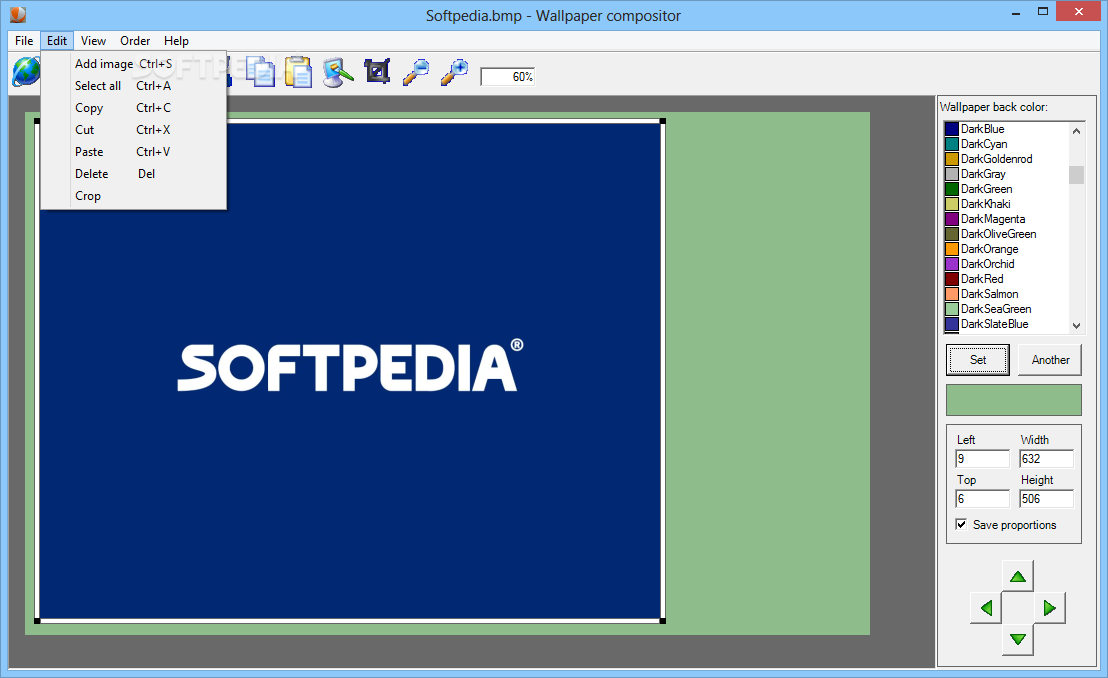Image resolution: width=1108 pixels, height=678 pixels.
Task: Choose Paste in the Edit menu
Action: [x=134, y=151]
